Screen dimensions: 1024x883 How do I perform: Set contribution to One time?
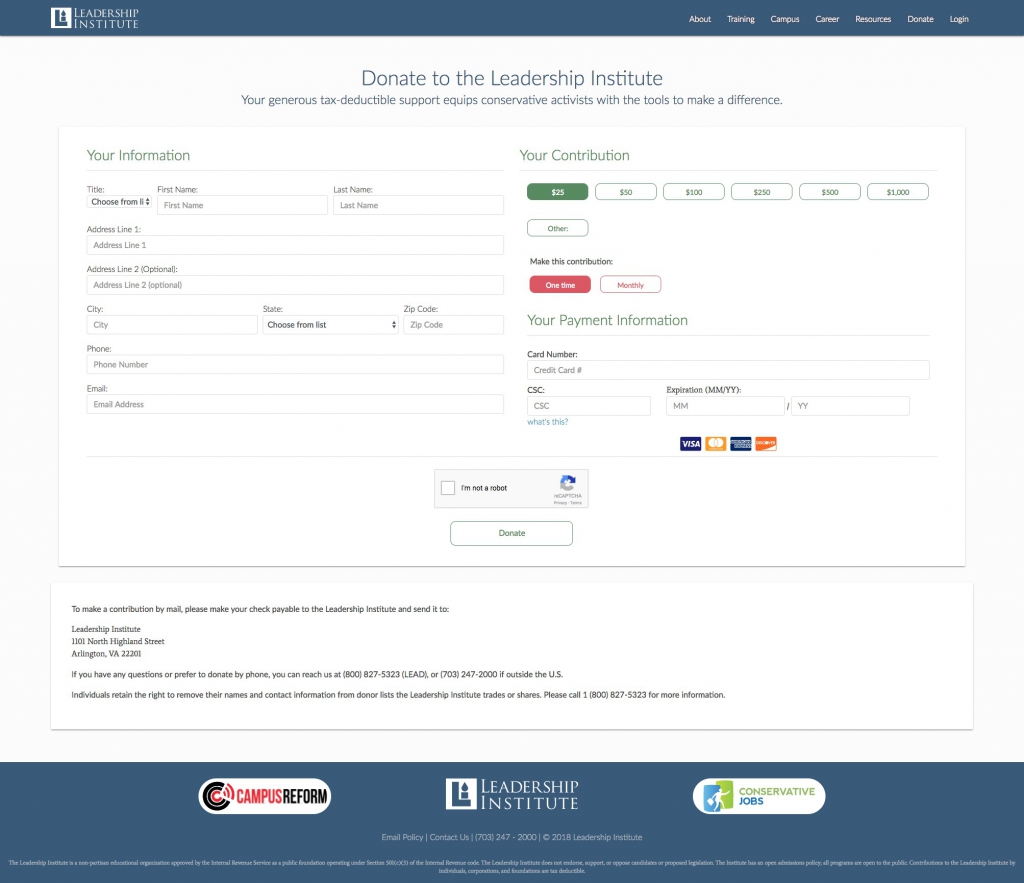(x=560, y=285)
